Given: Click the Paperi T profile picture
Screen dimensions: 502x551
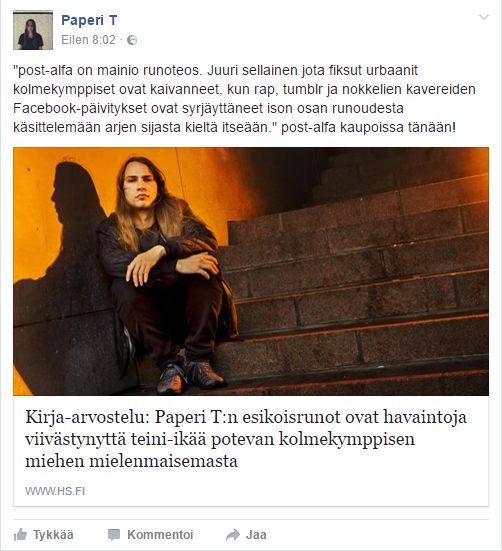Looking at the screenshot, I should [33, 30].
